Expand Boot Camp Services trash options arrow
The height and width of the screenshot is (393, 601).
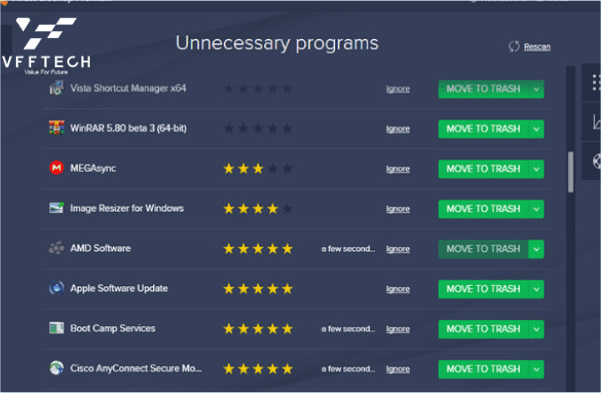pos(536,329)
